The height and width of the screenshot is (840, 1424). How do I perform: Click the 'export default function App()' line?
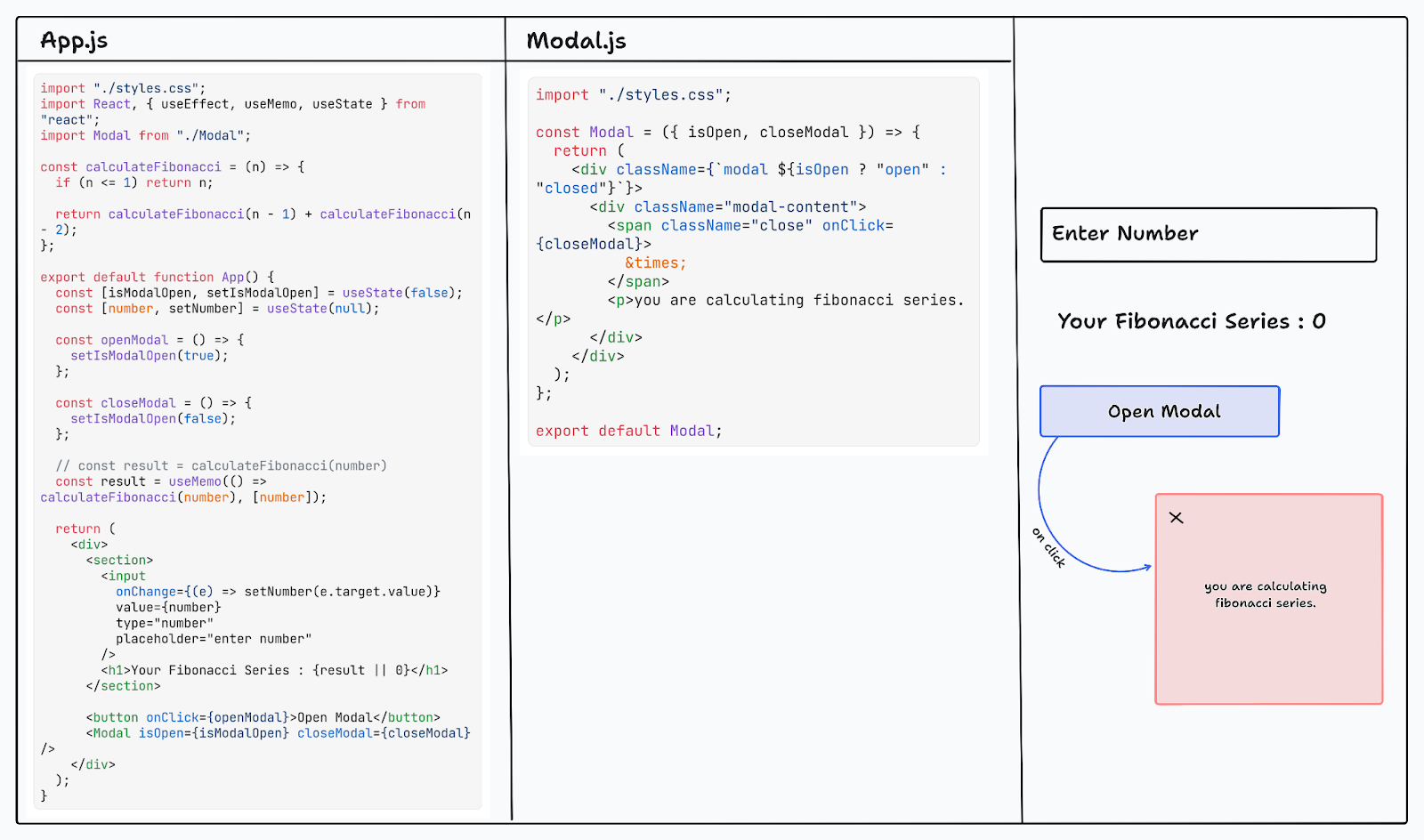pos(158,277)
